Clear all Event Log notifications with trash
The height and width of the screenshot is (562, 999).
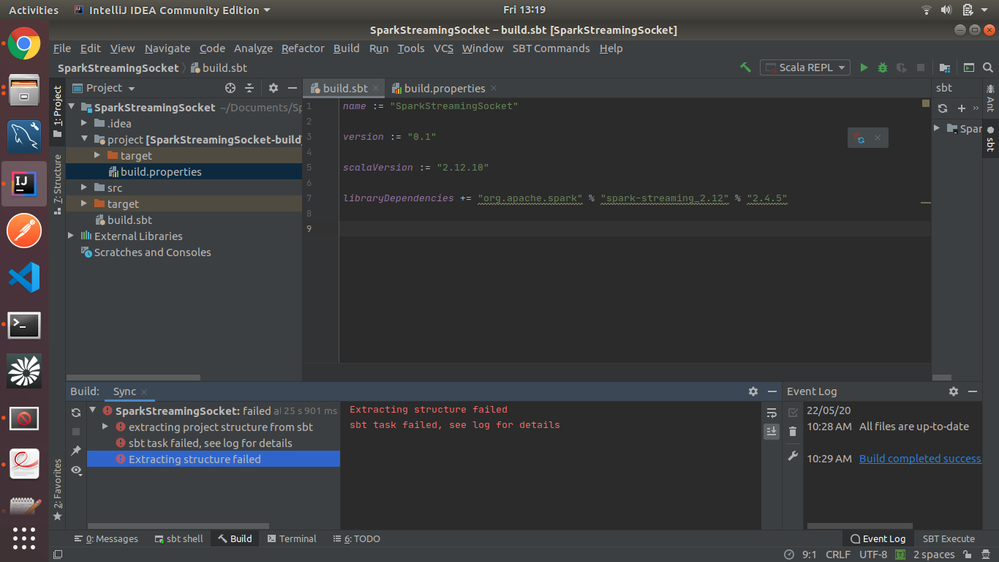pos(793,431)
